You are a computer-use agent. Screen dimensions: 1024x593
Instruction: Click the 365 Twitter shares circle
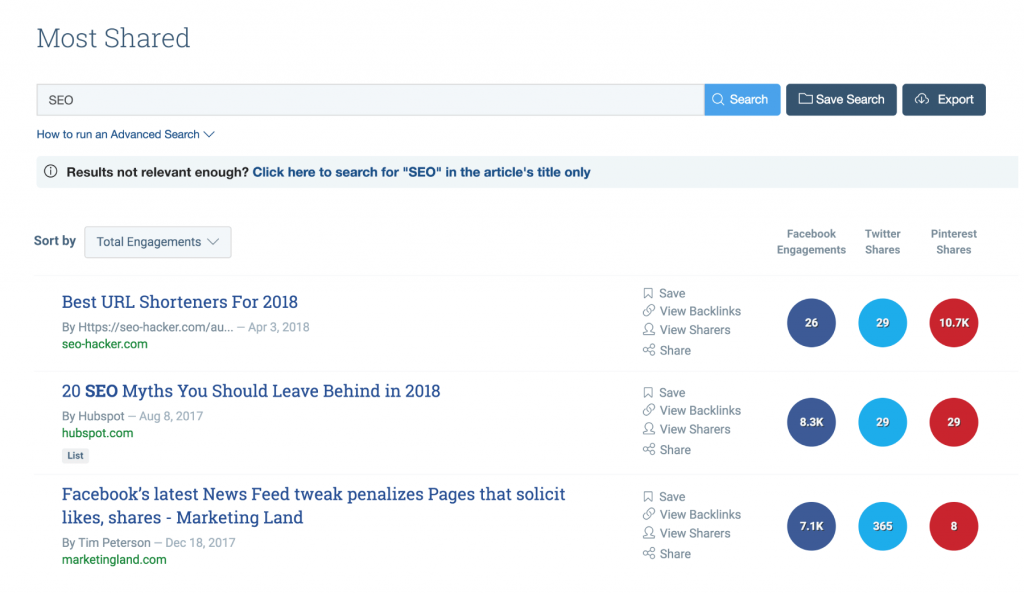click(x=882, y=526)
